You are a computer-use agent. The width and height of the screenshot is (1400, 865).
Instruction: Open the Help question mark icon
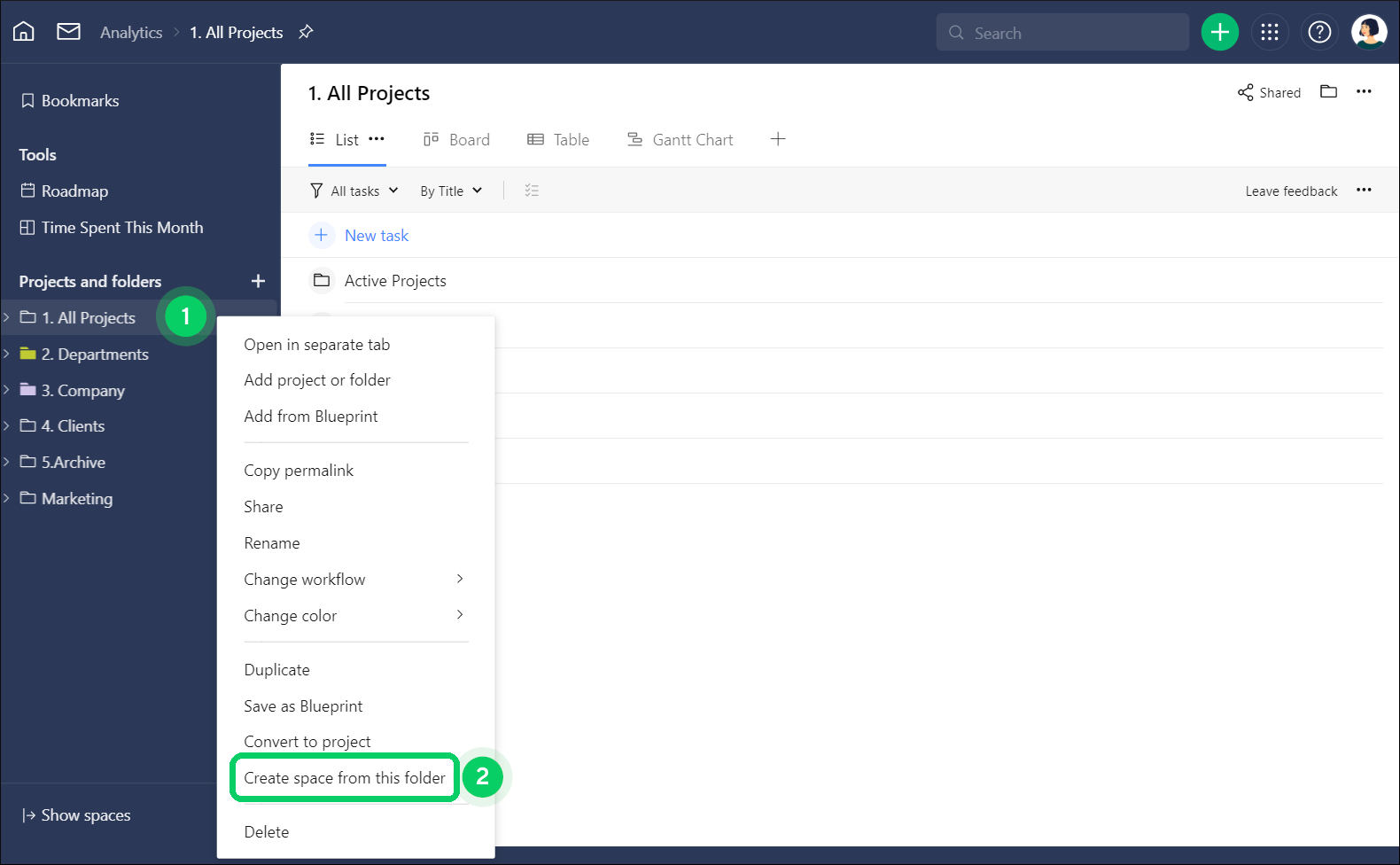click(1318, 33)
